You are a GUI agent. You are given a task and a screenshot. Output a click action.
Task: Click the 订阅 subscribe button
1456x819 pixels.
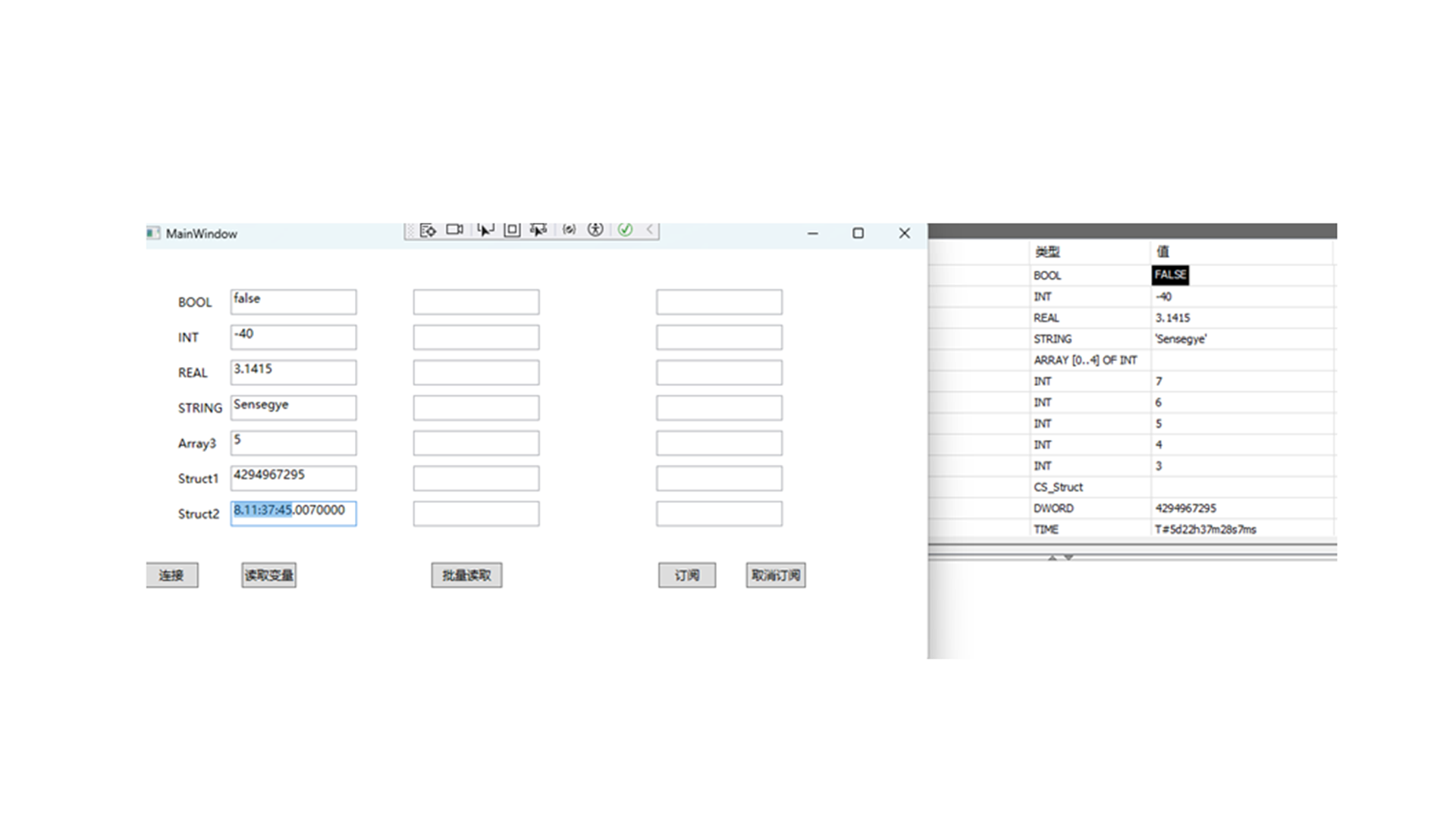pos(686,576)
